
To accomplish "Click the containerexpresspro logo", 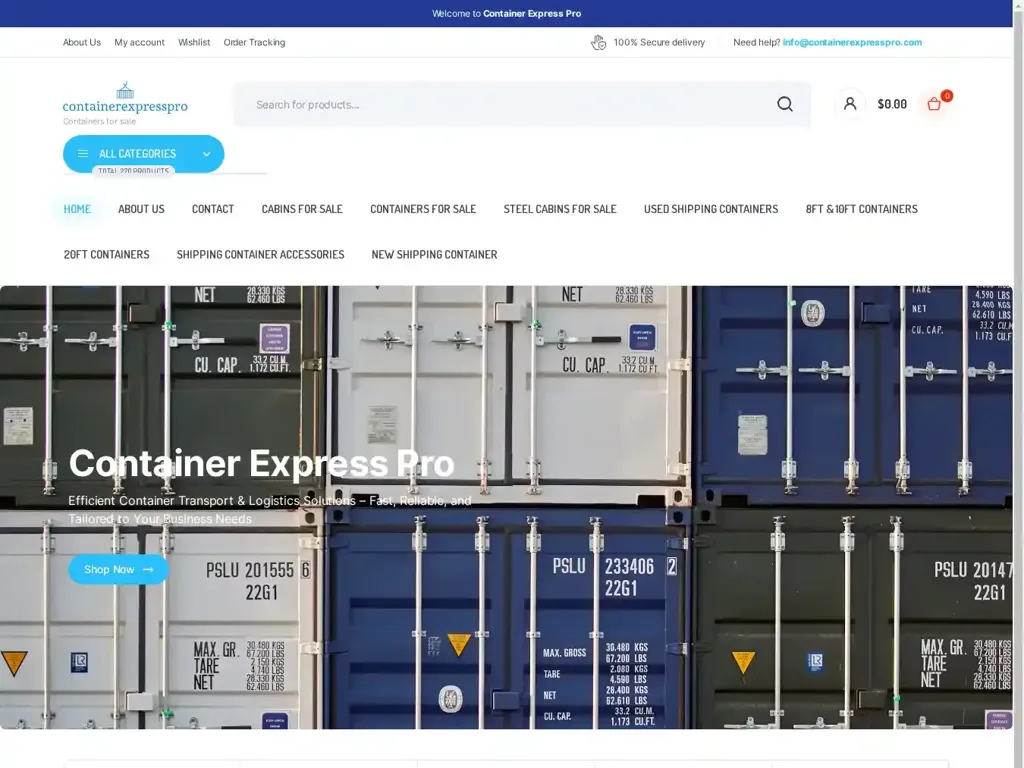I will coord(125,99).
